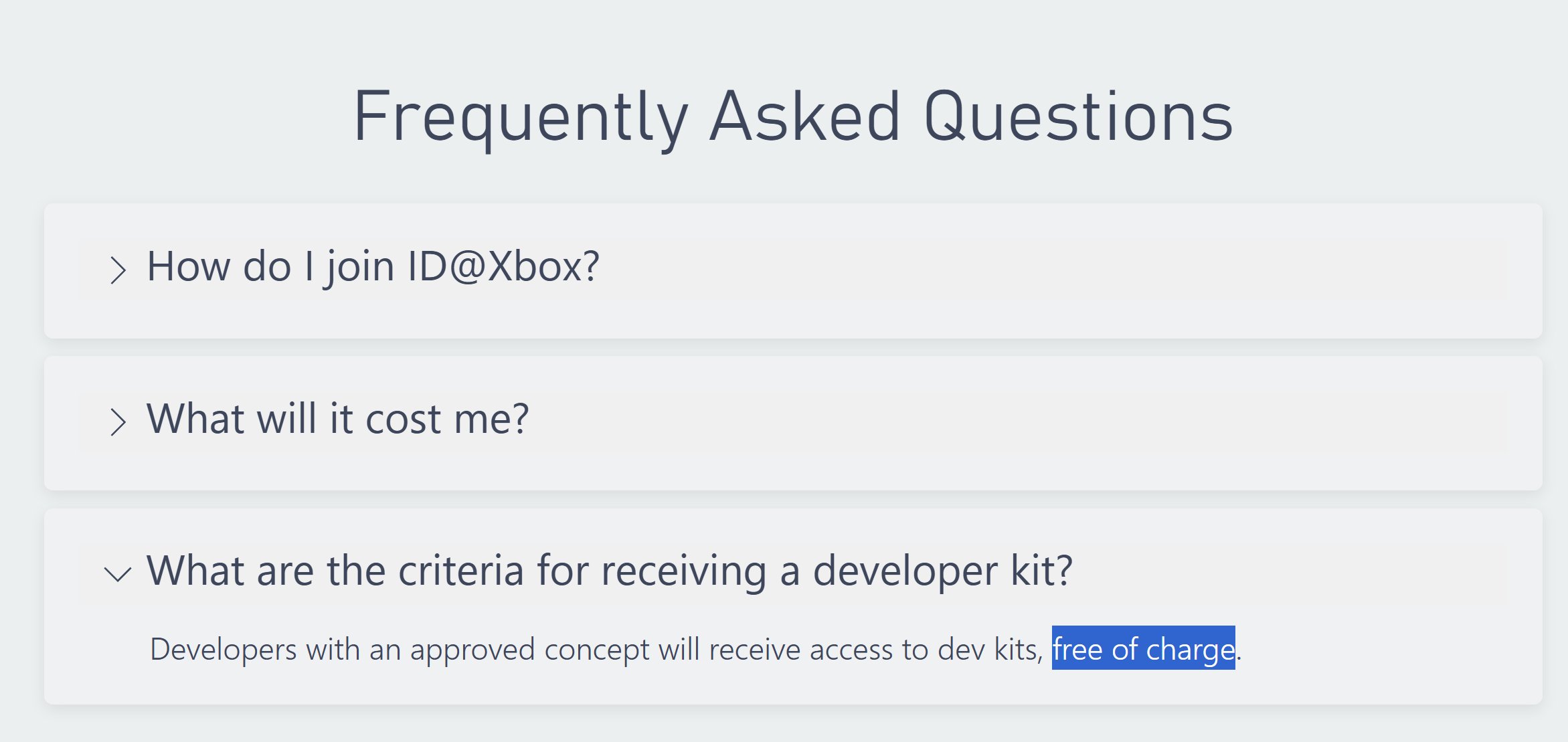Click the word "Frequently" in the heading

[520, 117]
